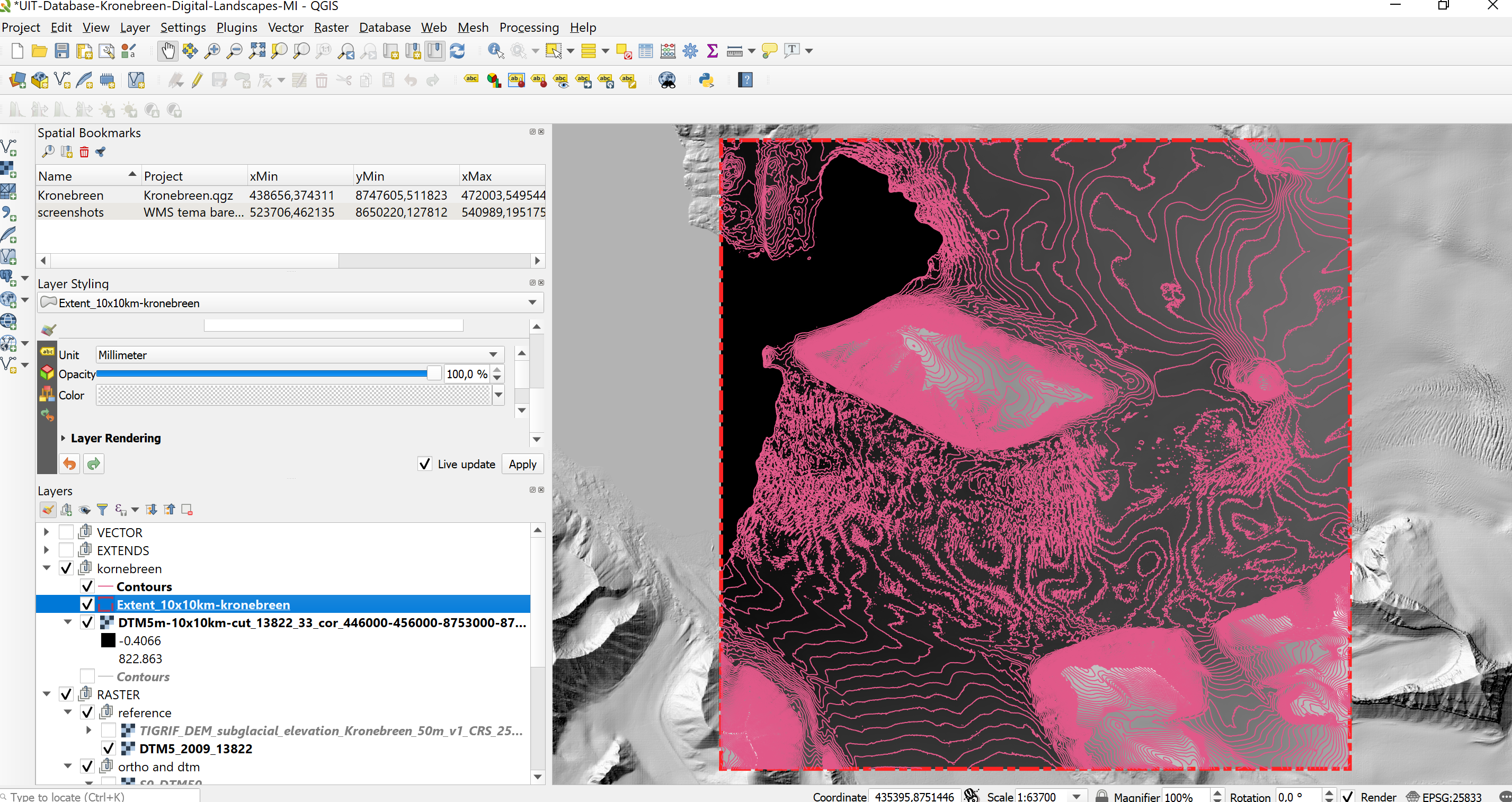Select the Pan Map hand tool

point(168,51)
